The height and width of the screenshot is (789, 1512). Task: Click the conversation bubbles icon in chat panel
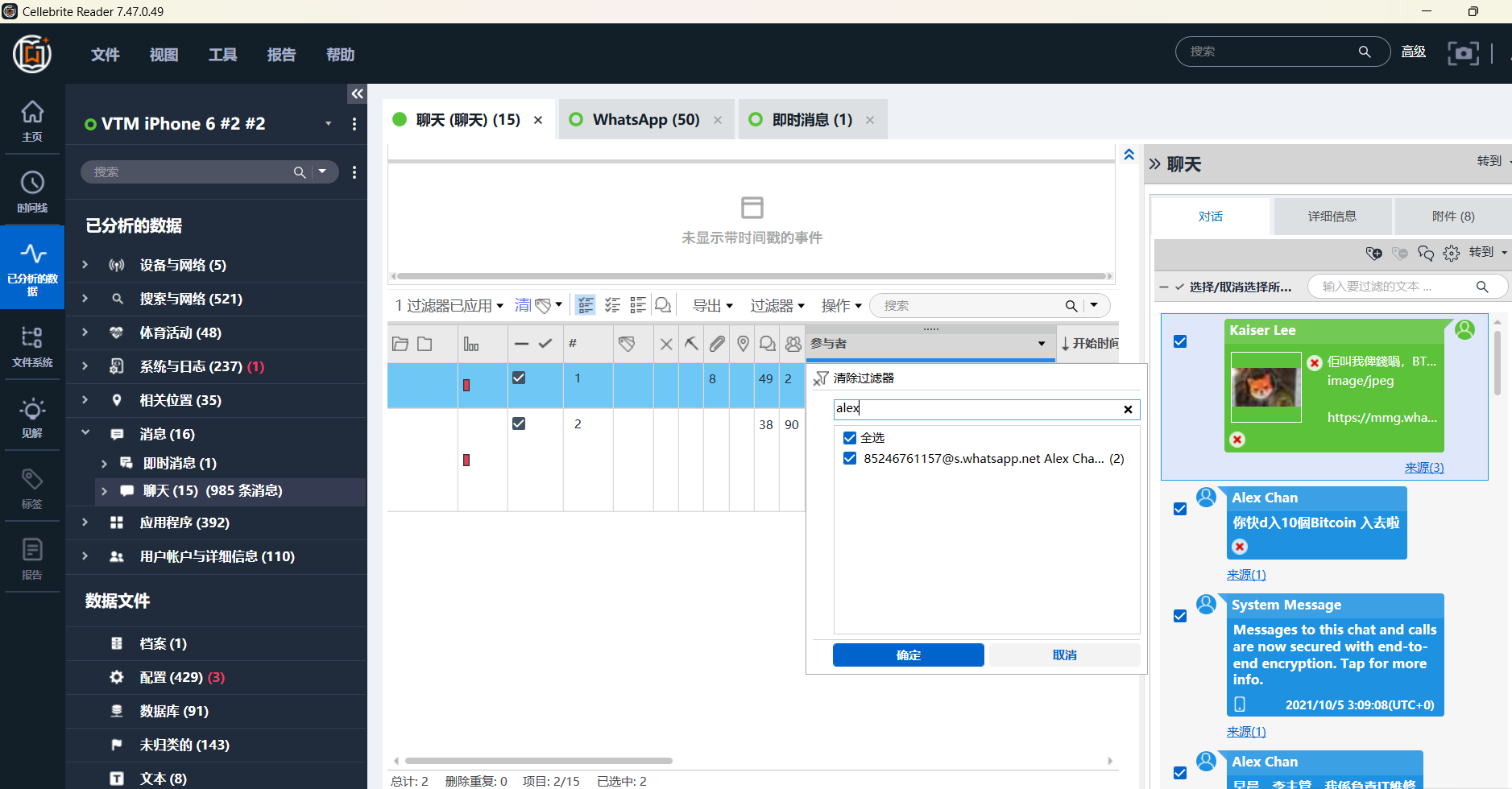pyautogui.click(x=1426, y=254)
